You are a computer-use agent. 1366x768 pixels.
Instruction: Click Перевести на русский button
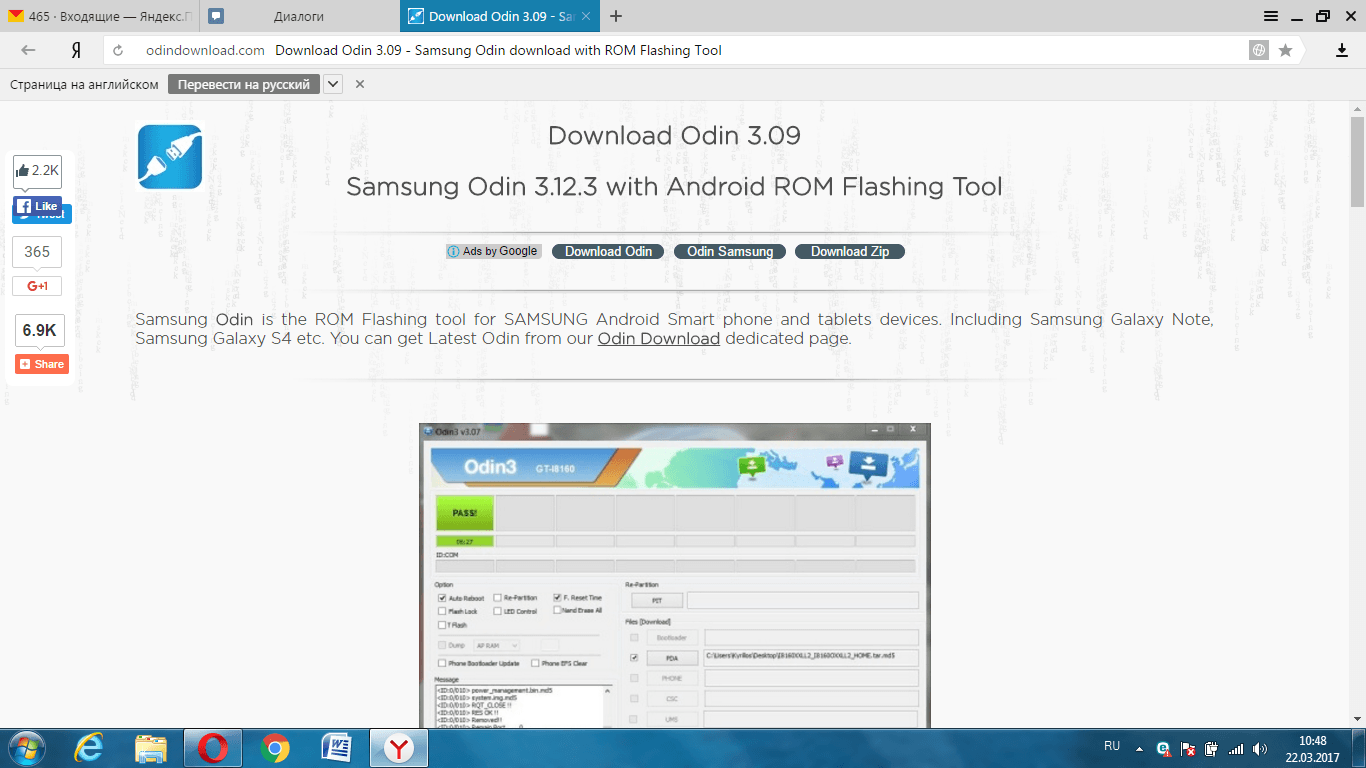[x=244, y=85]
